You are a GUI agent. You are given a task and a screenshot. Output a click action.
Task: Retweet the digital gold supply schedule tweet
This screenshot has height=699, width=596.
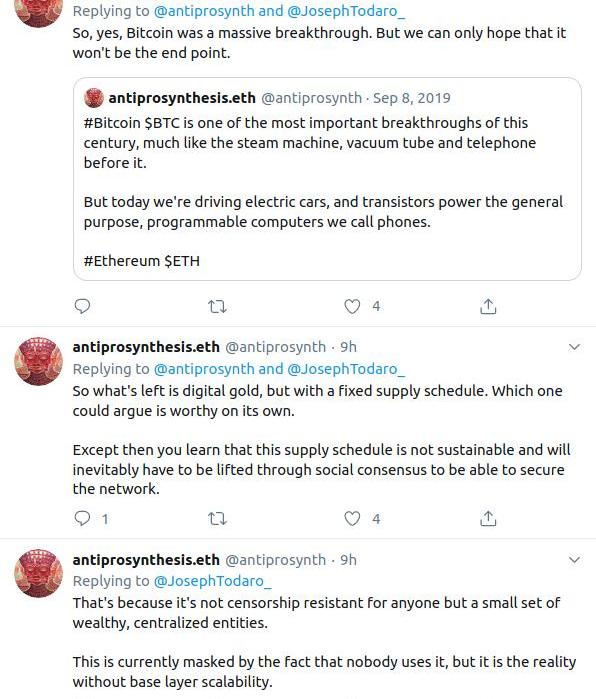pos(217,519)
